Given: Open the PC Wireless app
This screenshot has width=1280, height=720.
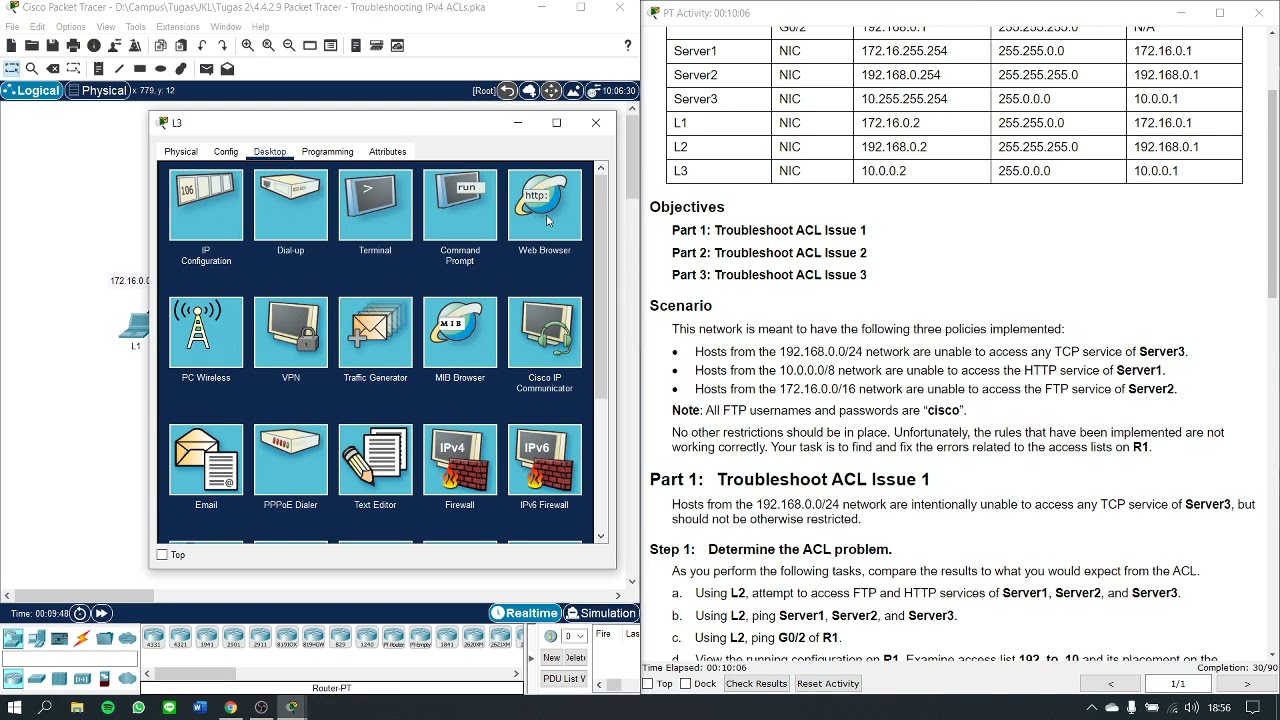Looking at the screenshot, I should 206,333.
